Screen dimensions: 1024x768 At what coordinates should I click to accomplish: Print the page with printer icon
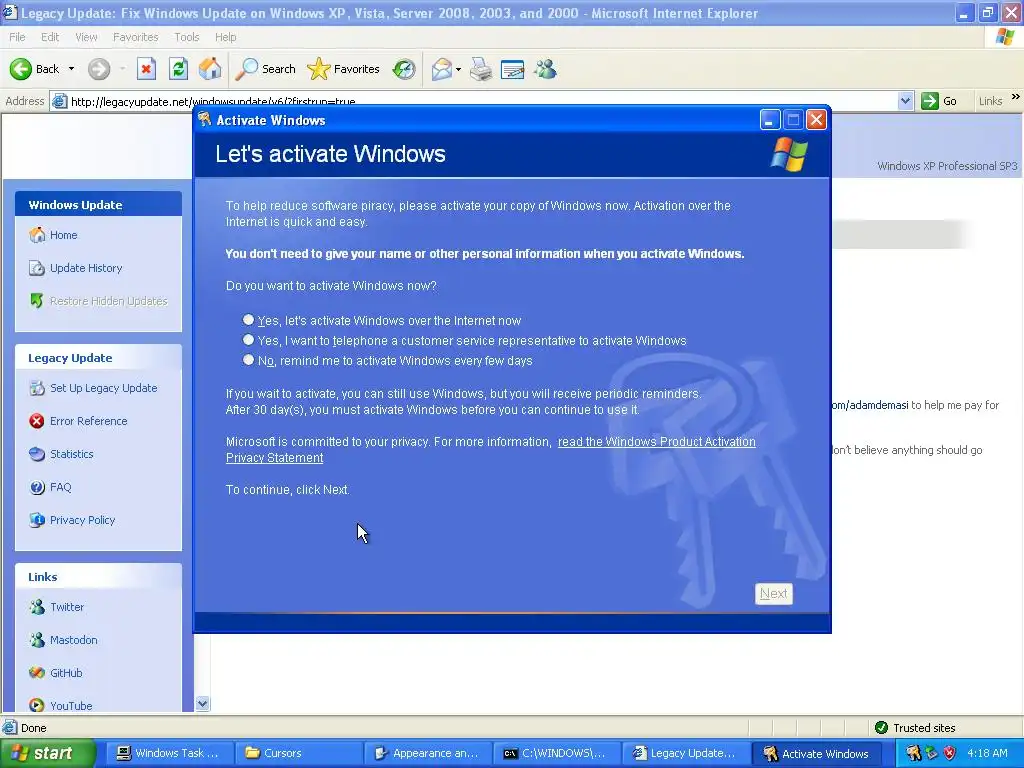pyautogui.click(x=481, y=69)
